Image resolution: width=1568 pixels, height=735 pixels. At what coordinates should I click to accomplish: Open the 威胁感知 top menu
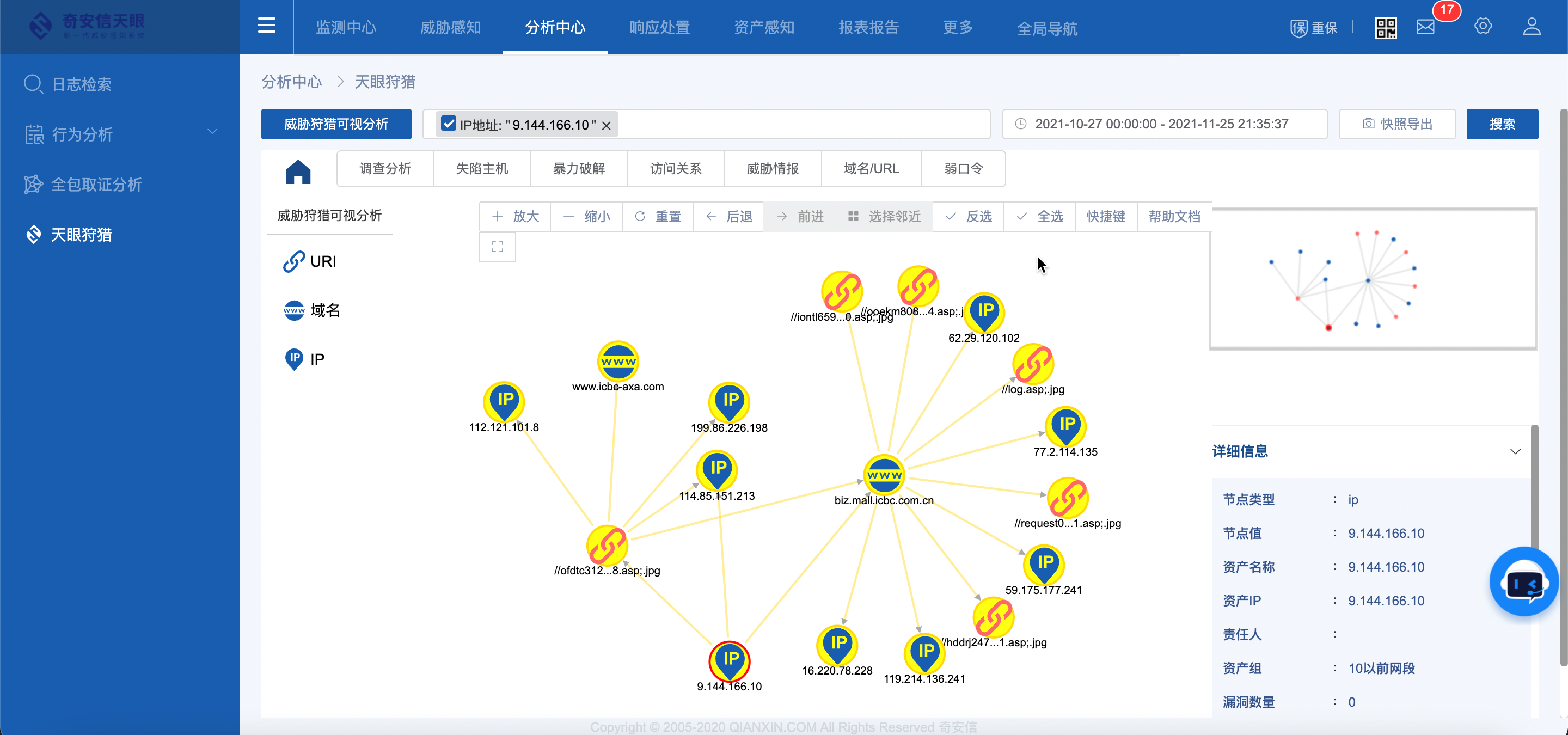(450, 27)
